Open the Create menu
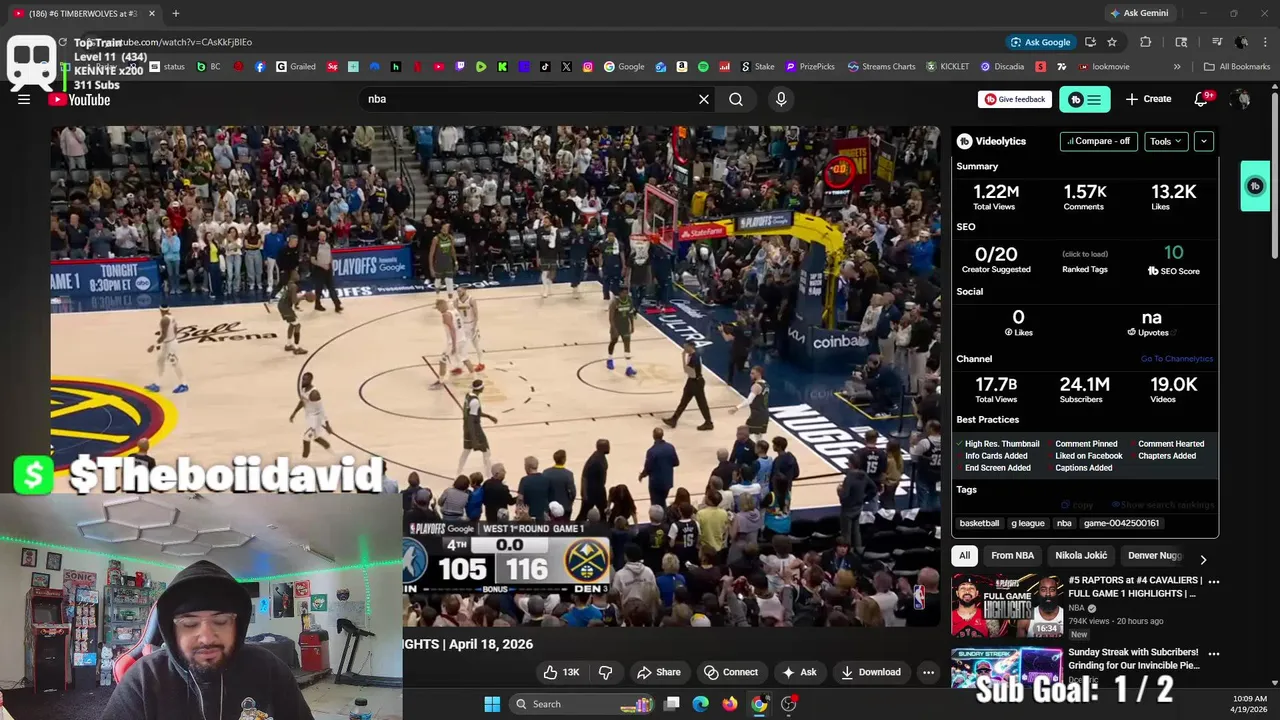This screenshot has width=1280, height=720. (x=1148, y=99)
